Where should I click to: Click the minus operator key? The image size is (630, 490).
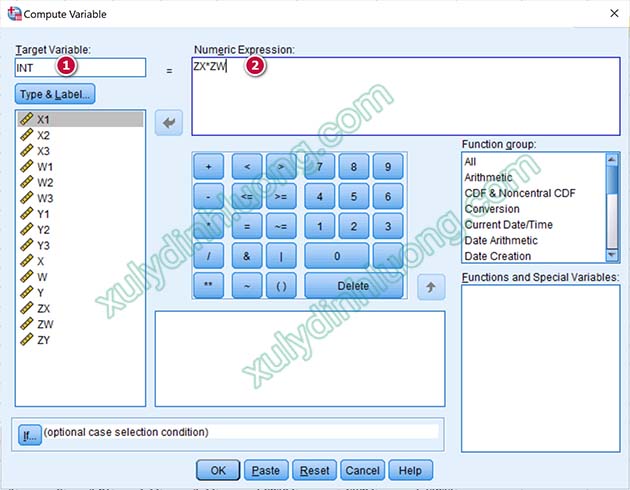(x=209, y=196)
